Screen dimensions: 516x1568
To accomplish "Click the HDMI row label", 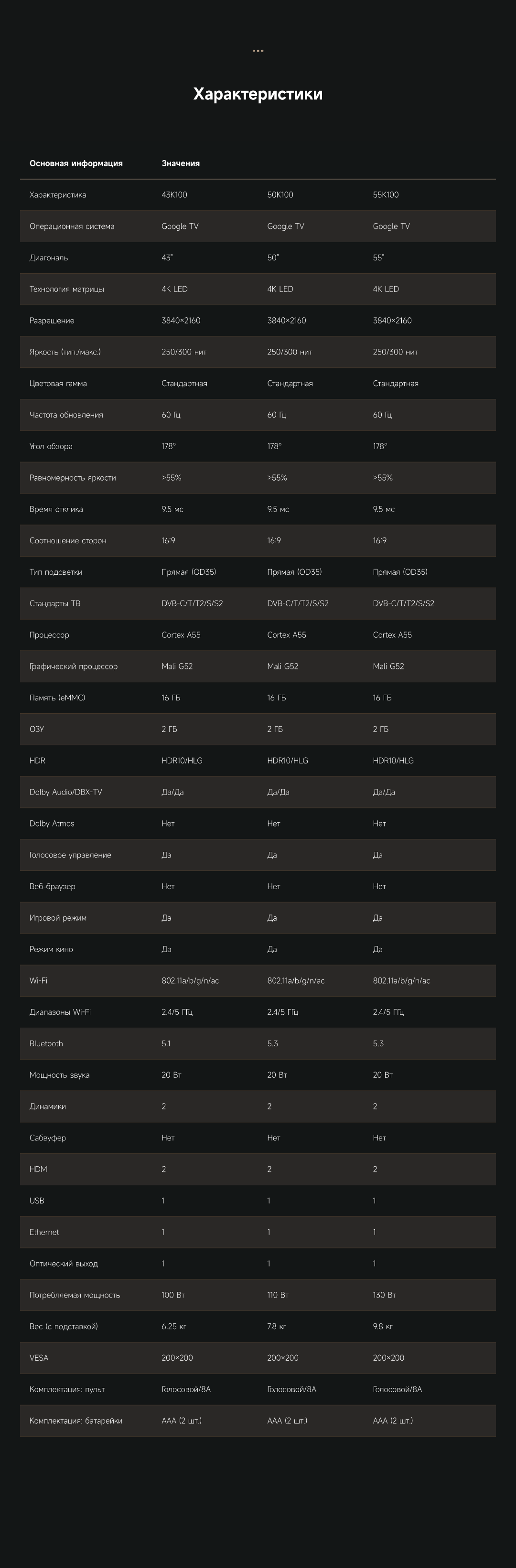I will pos(39,1169).
